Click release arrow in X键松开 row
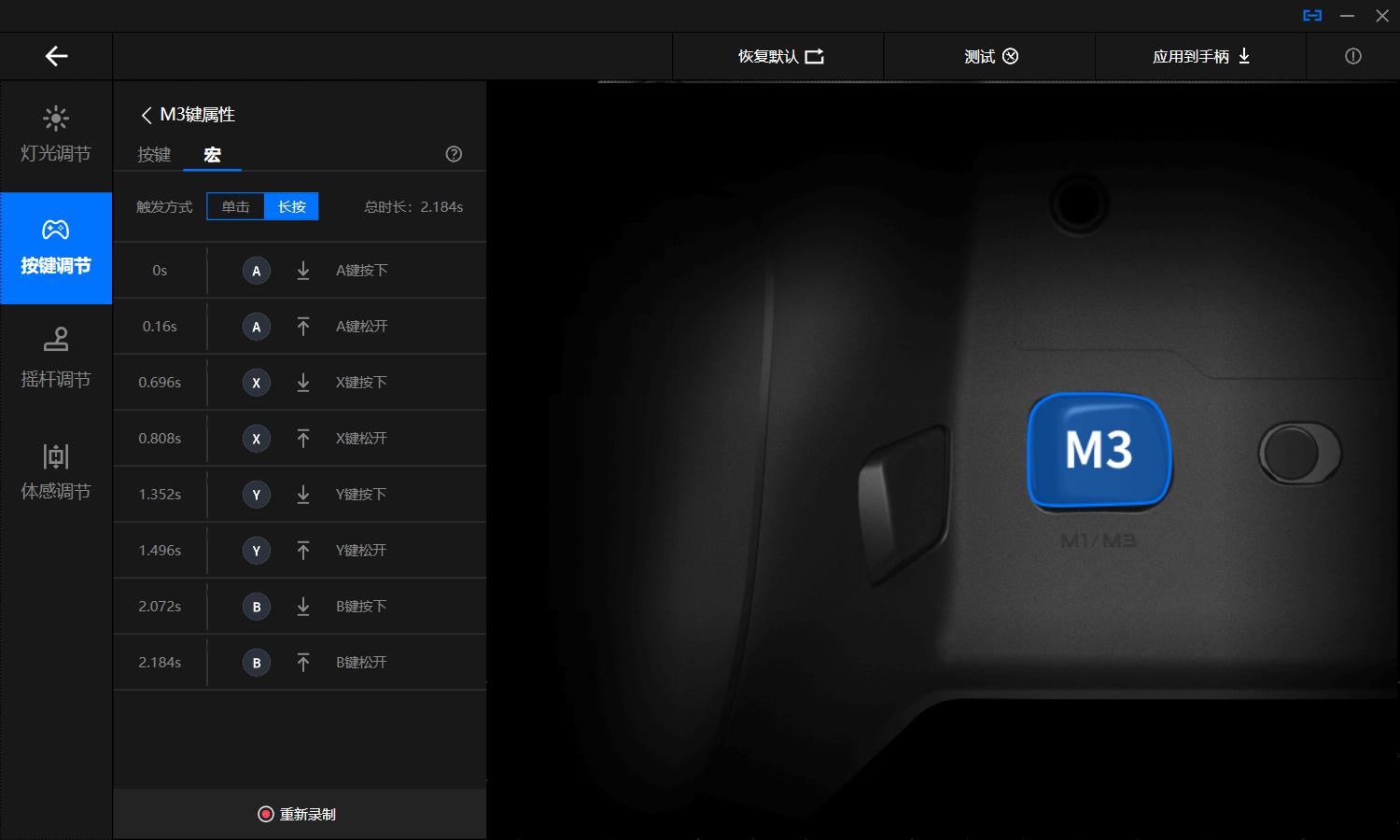The height and width of the screenshot is (840, 1400). [303, 439]
